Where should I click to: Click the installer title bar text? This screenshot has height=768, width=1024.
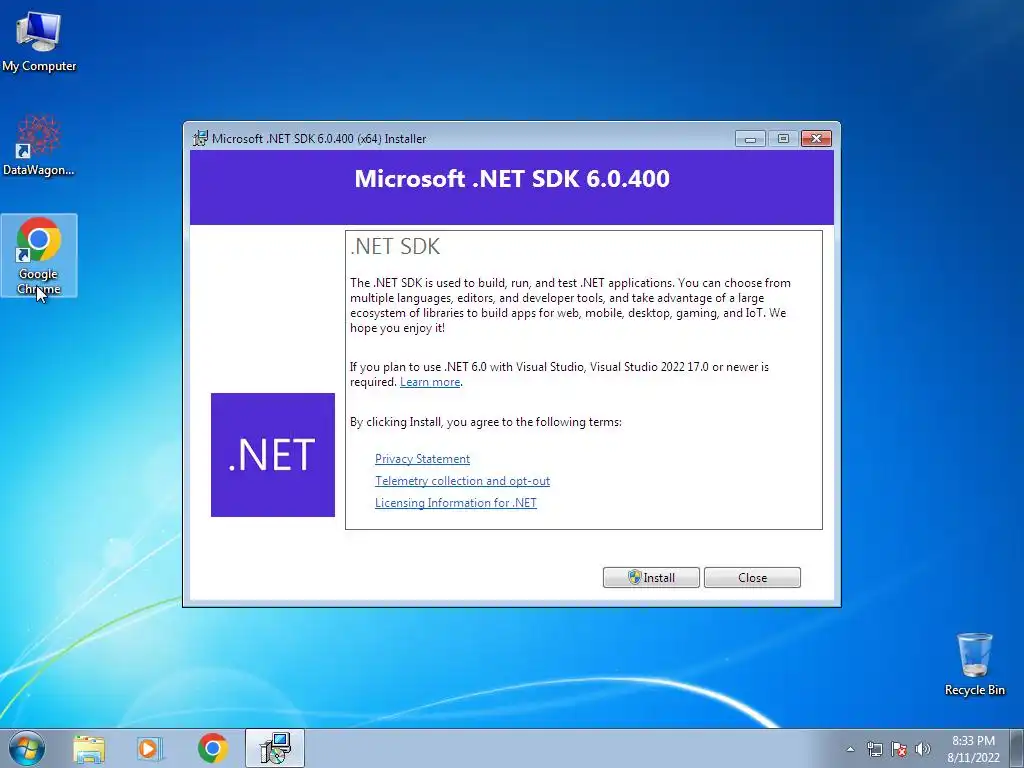coord(319,138)
